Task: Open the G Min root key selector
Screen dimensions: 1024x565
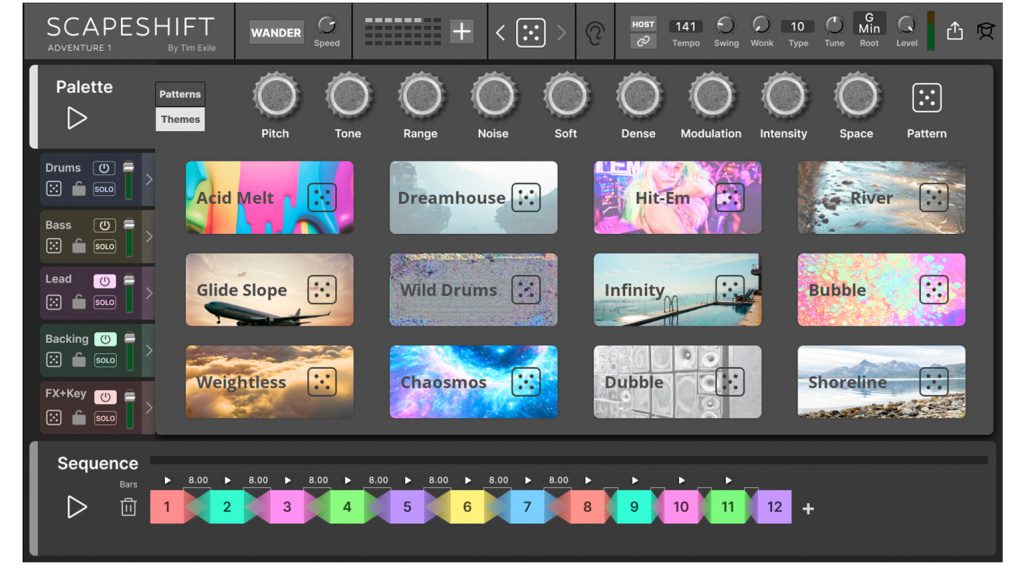Action: [869, 24]
